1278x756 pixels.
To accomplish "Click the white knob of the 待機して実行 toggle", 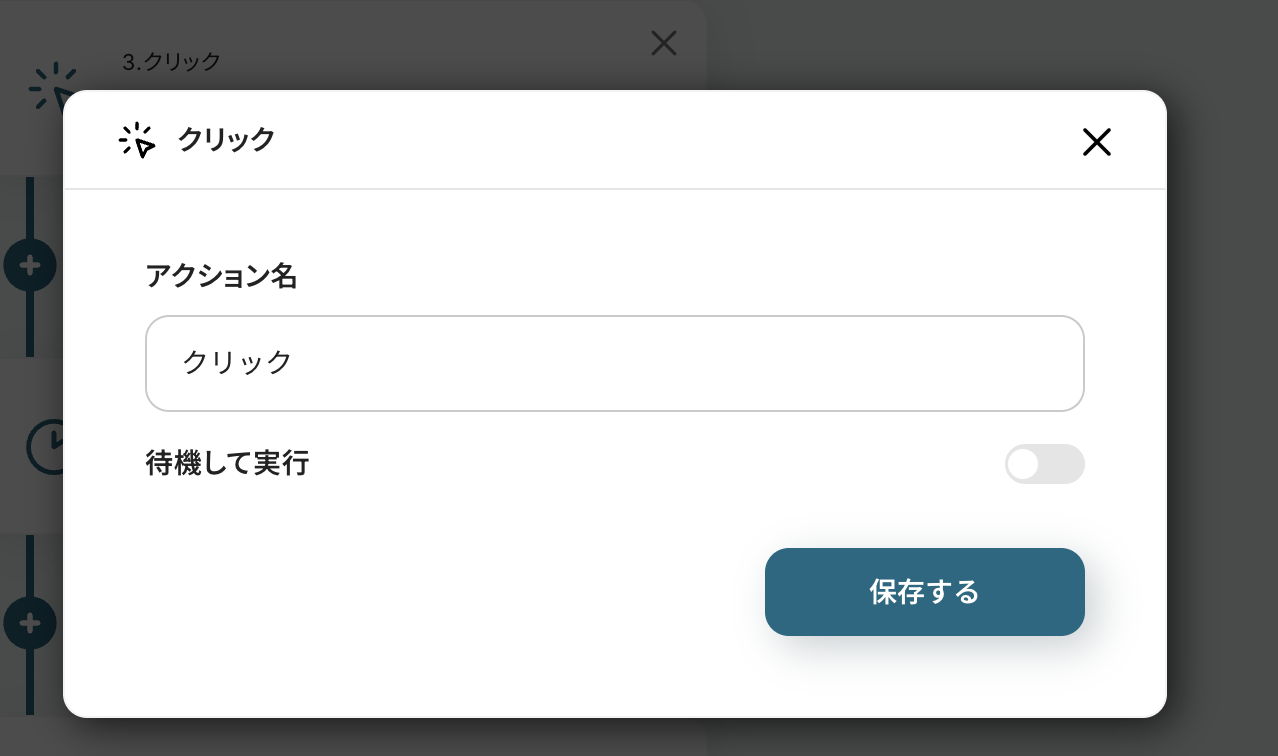I will tap(1023, 464).
